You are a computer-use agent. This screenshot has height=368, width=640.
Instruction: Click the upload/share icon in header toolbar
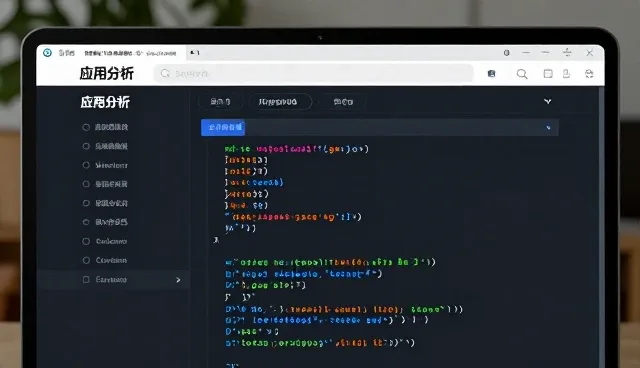(566, 73)
